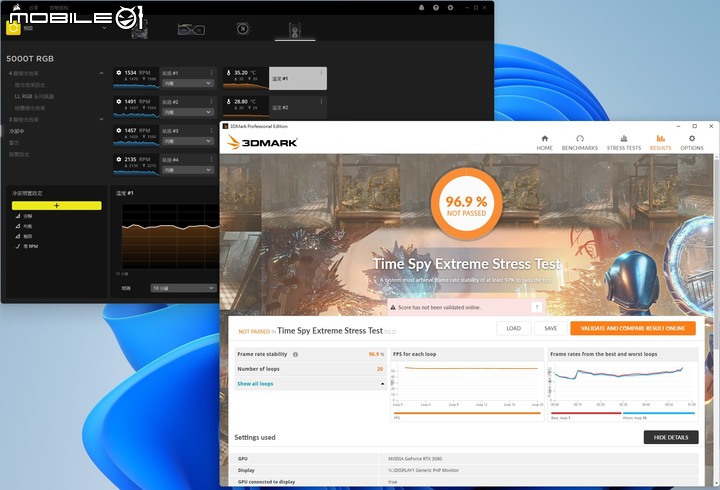Click the NOT PASSED circular result badge
The width and height of the screenshot is (720, 490).
[x=466, y=203]
